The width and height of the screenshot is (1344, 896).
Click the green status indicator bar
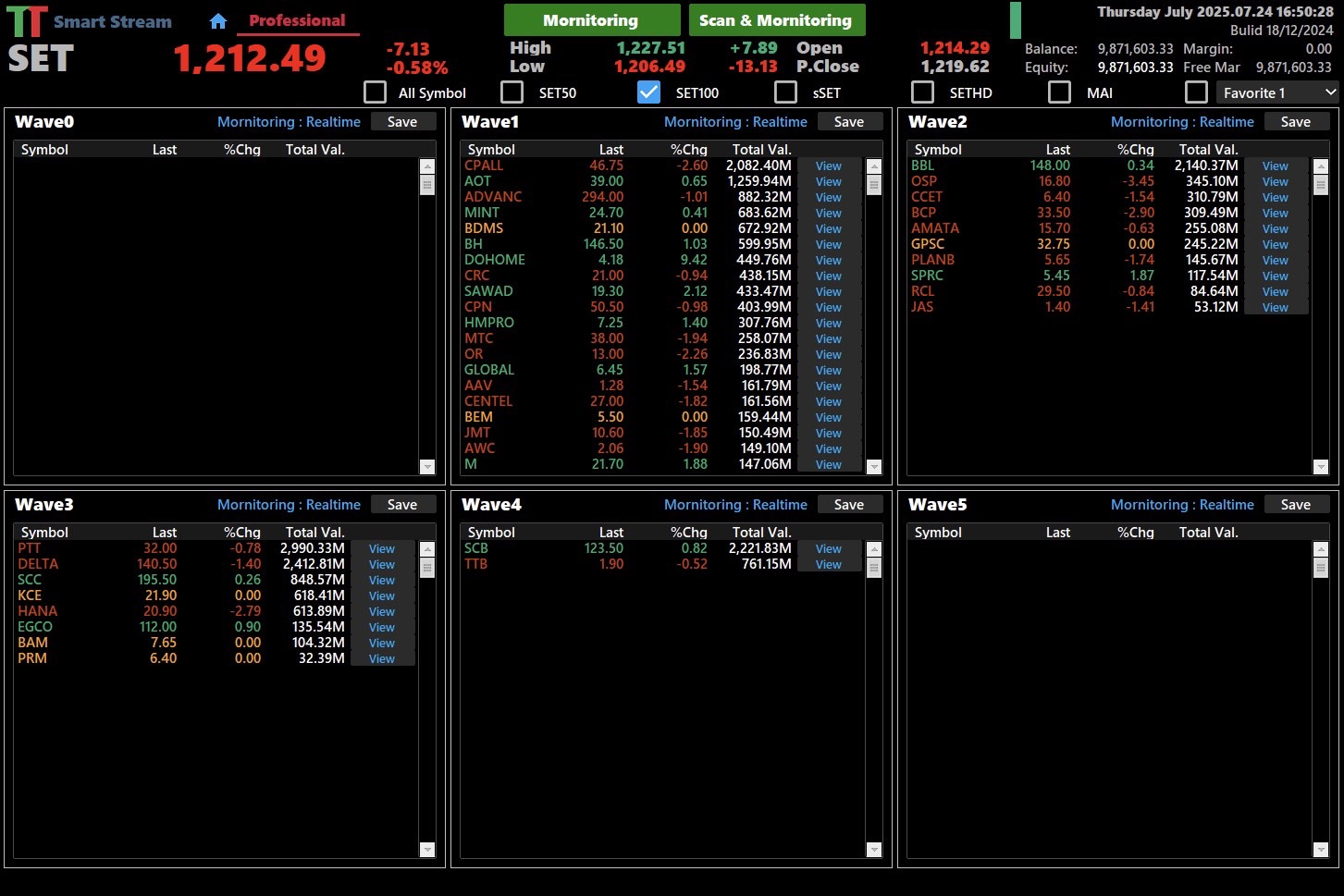tap(1016, 20)
